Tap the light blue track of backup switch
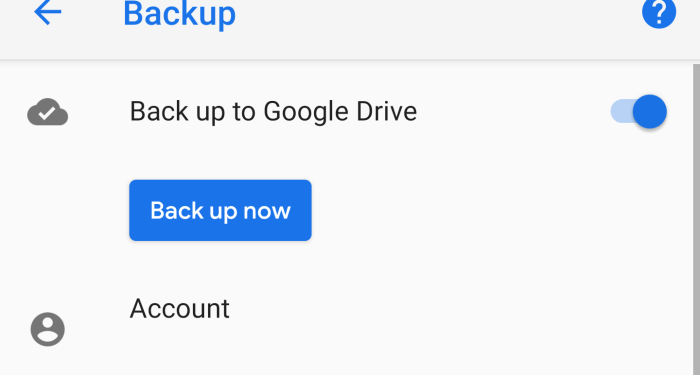 pos(621,112)
